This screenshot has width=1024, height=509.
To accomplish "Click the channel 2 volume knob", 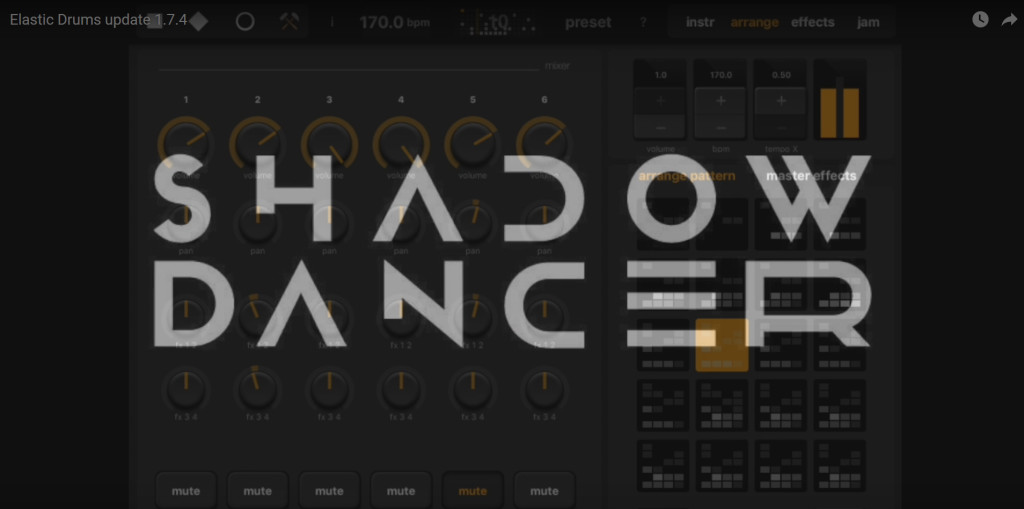I will tap(257, 144).
